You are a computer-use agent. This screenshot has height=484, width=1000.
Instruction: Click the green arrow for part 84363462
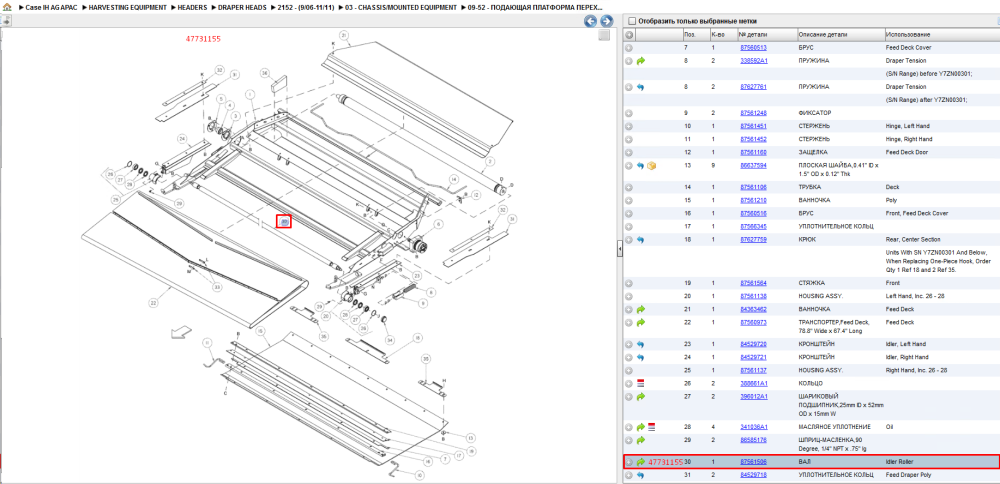point(641,309)
